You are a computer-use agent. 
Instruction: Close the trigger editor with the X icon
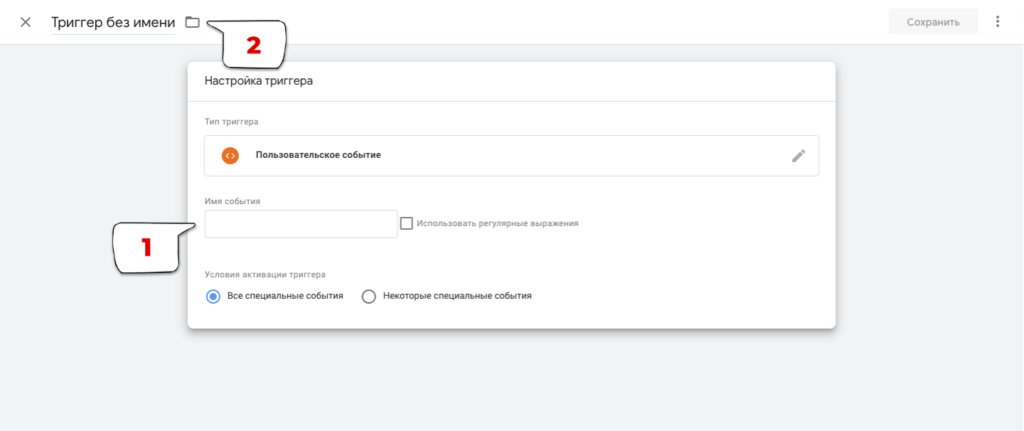coord(26,22)
